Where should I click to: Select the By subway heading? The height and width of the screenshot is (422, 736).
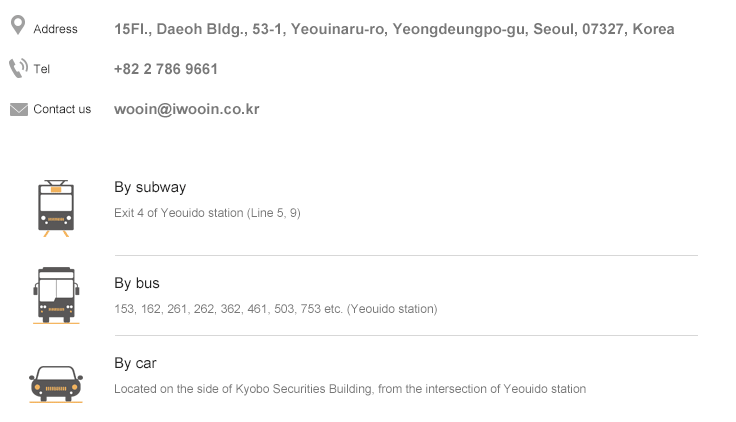coord(150,187)
